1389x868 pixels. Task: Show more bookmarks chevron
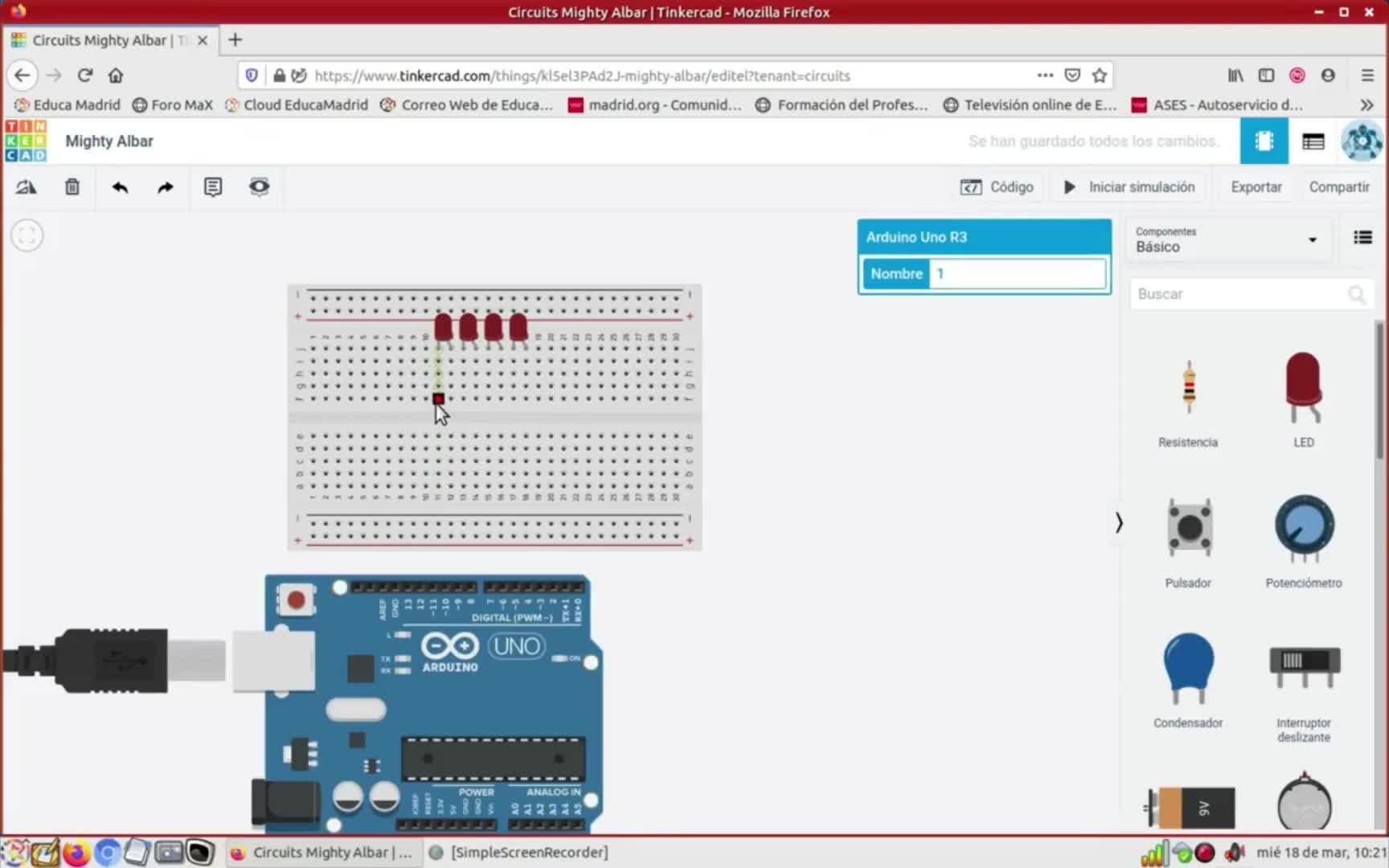pyautogui.click(x=1366, y=105)
